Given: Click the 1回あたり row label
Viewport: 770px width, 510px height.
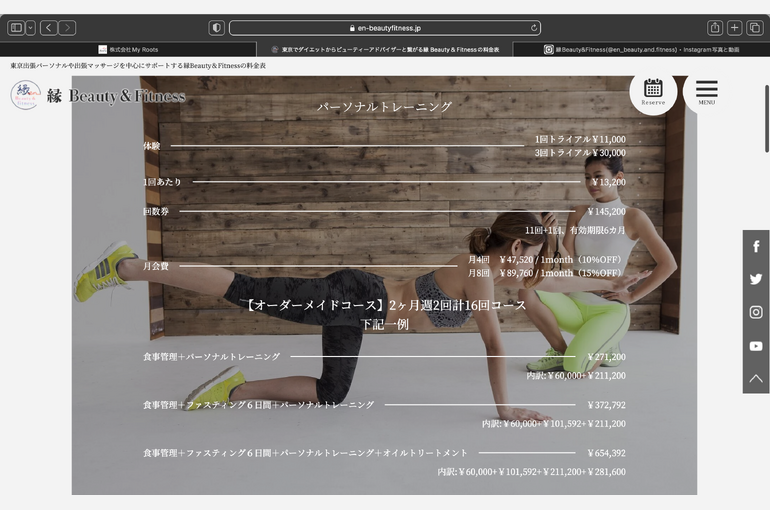Looking at the screenshot, I should pos(162,182).
